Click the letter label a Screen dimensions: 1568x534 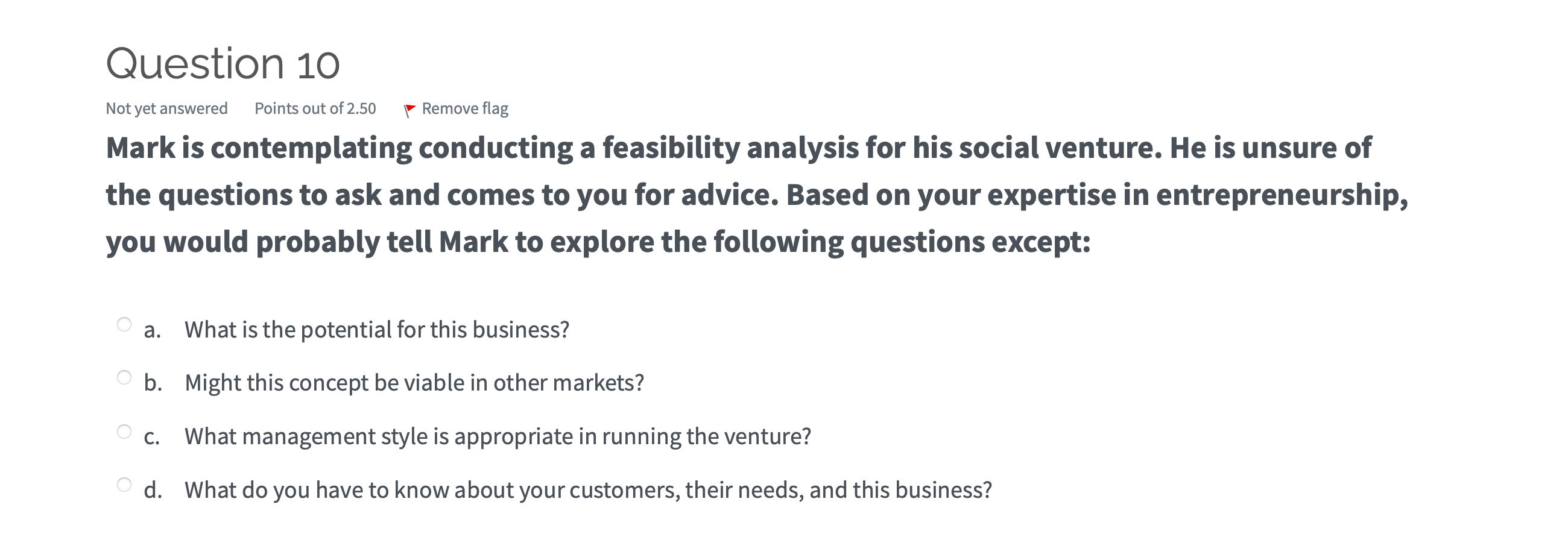[151, 330]
